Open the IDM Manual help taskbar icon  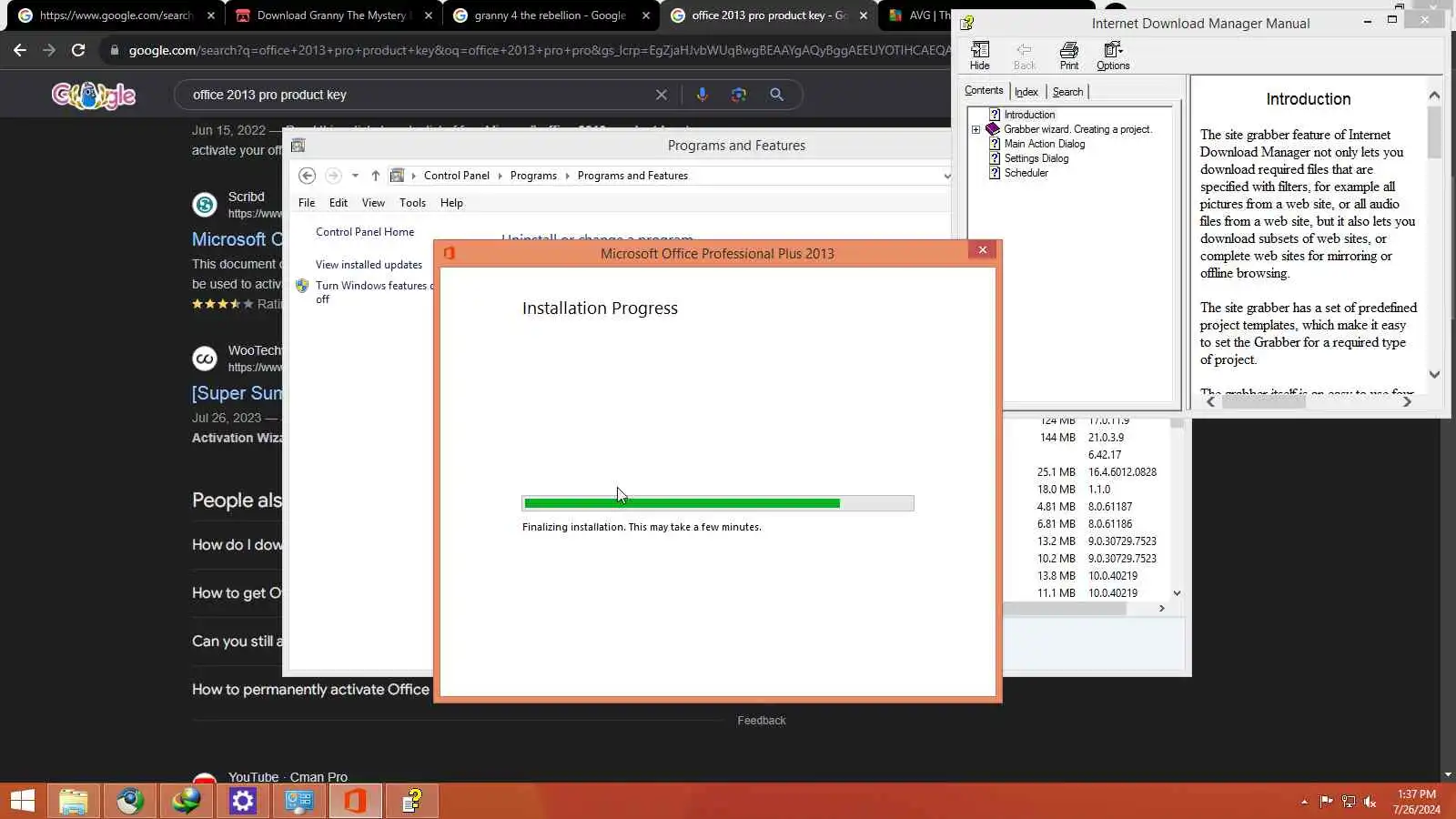[411, 801]
